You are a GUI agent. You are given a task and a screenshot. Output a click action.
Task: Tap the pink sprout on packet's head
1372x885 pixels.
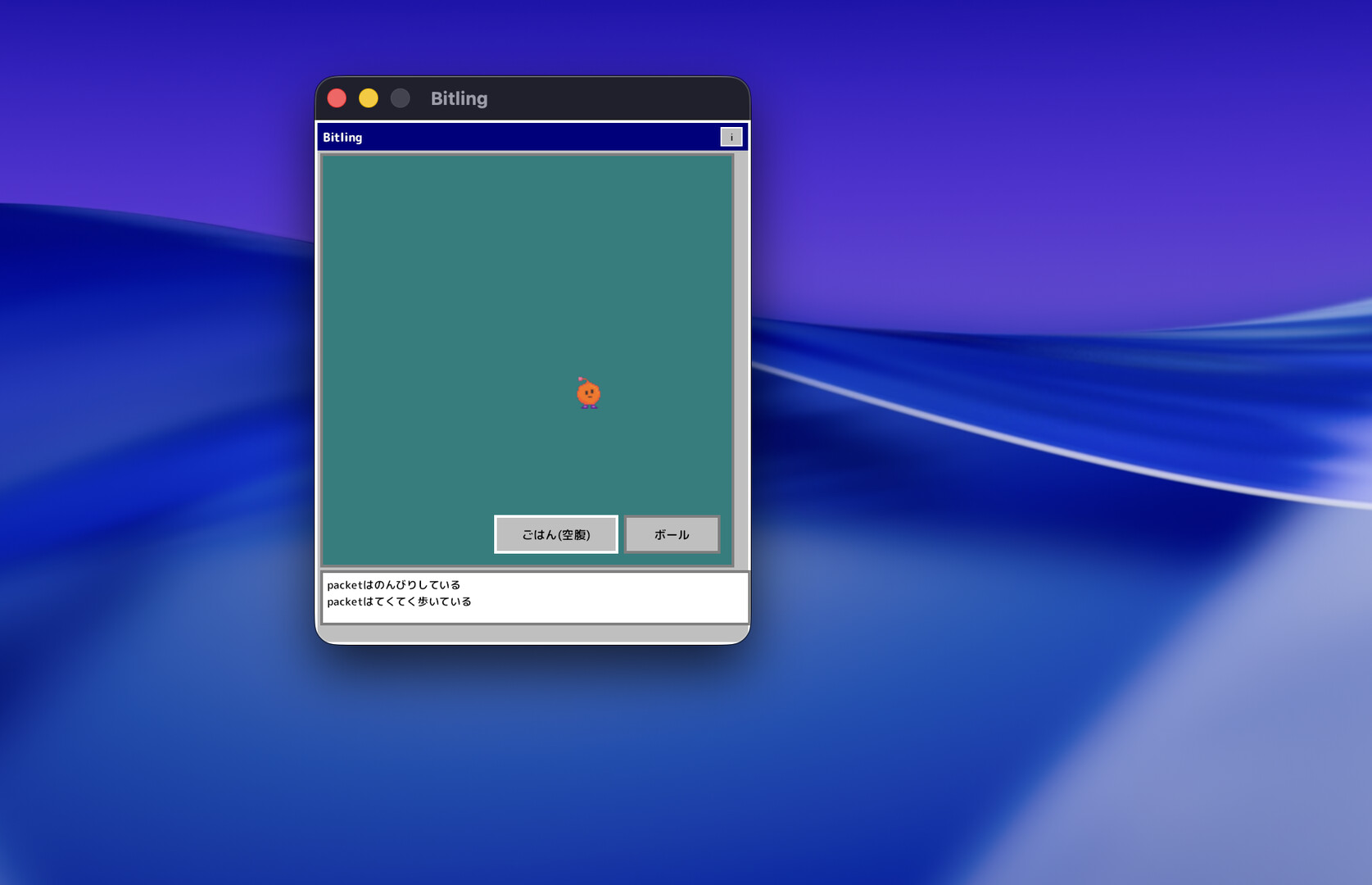[x=582, y=379]
